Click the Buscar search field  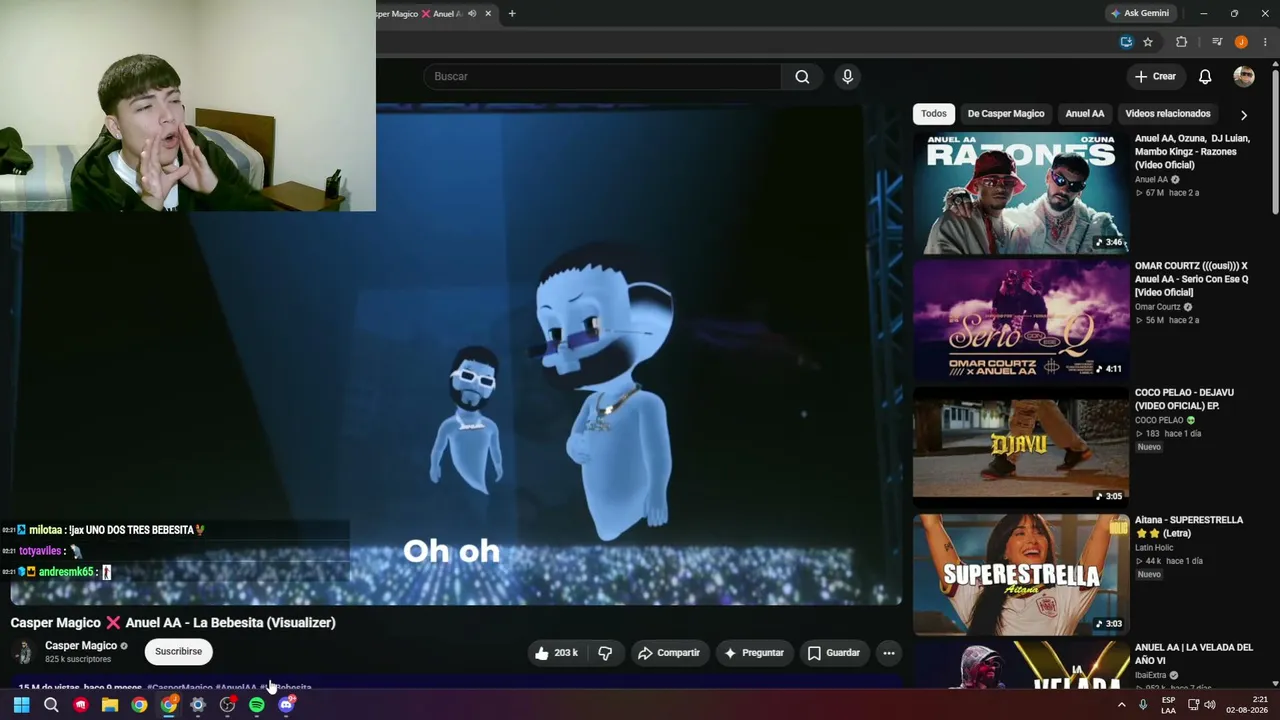pos(602,77)
